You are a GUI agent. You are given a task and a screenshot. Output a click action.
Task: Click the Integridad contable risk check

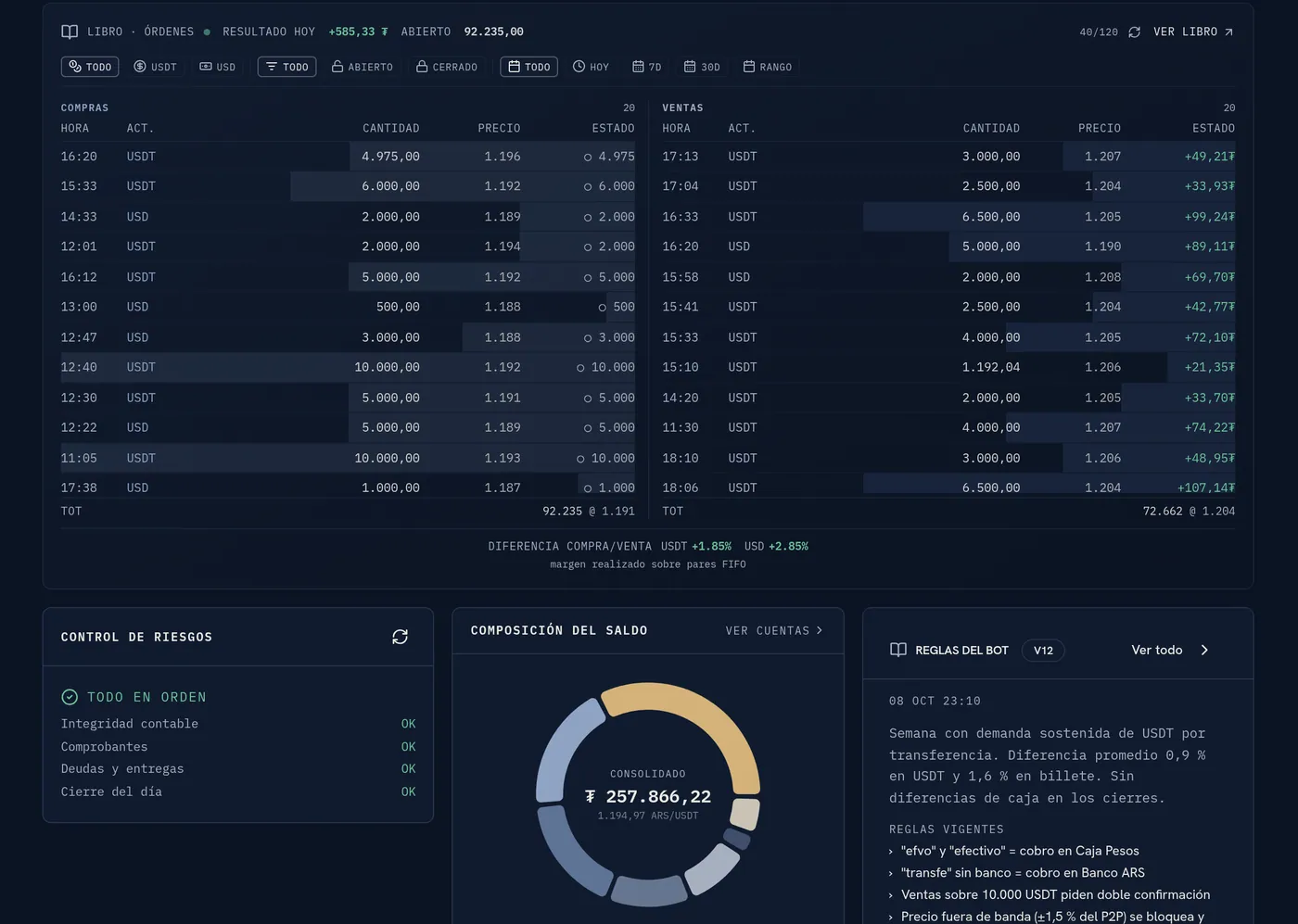(x=238, y=724)
